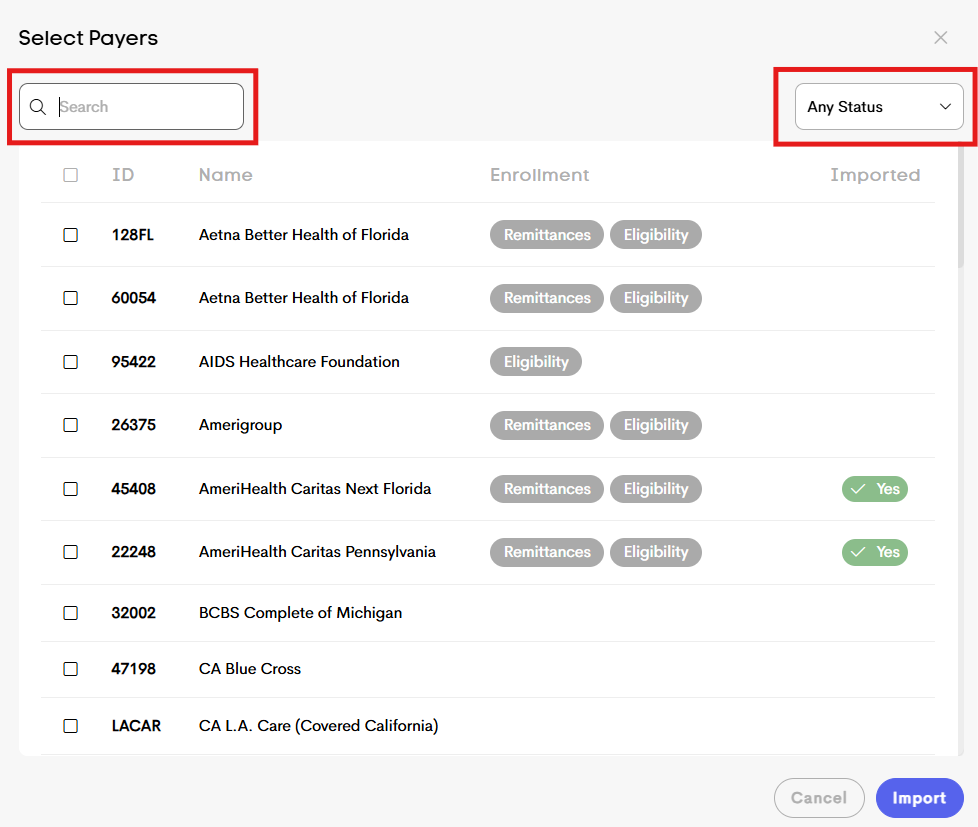Viewport: 978px width, 827px height.
Task: Click the Cancel button
Action: pyautogui.click(x=819, y=798)
